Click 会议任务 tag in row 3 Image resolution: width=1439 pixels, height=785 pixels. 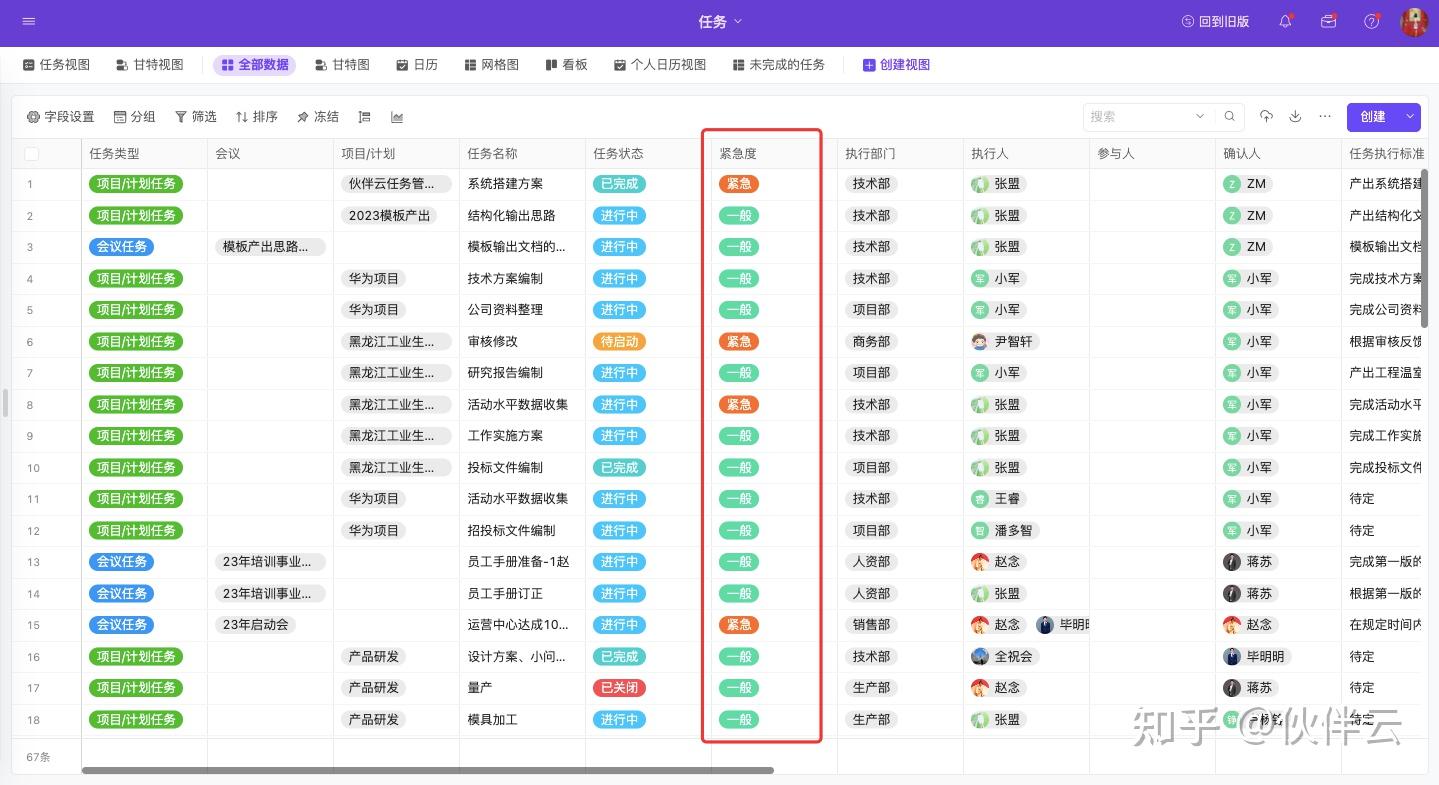click(122, 247)
